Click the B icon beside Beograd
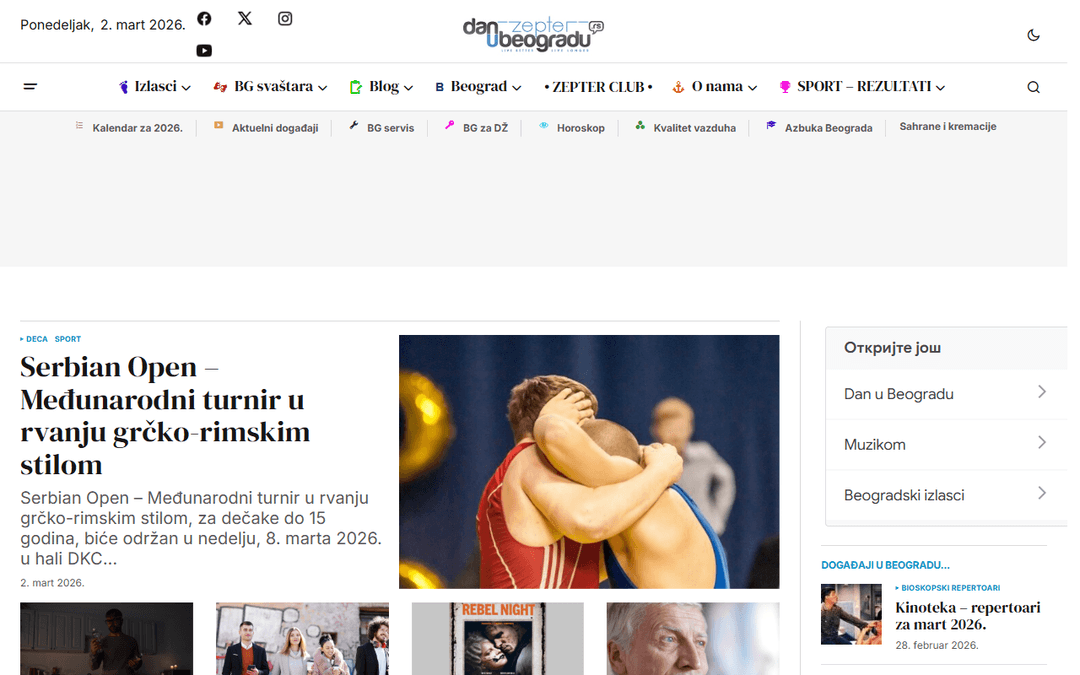This screenshot has width=1080, height=675. pos(439,87)
